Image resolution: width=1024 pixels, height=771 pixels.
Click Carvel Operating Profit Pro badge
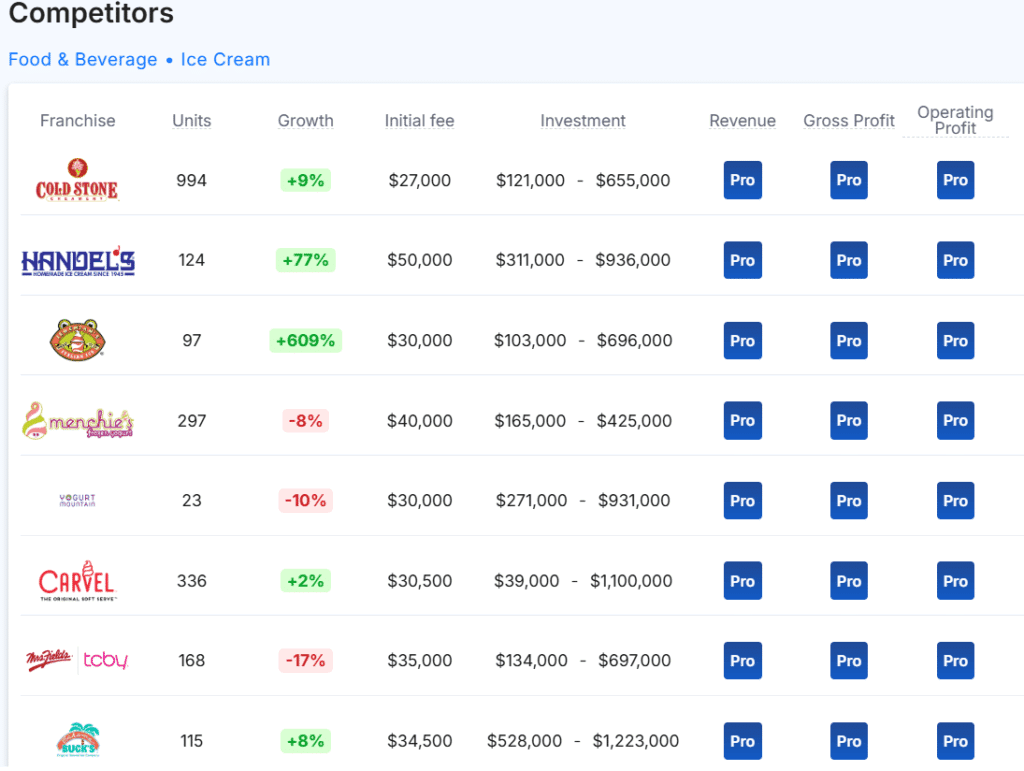[x=955, y=580]
